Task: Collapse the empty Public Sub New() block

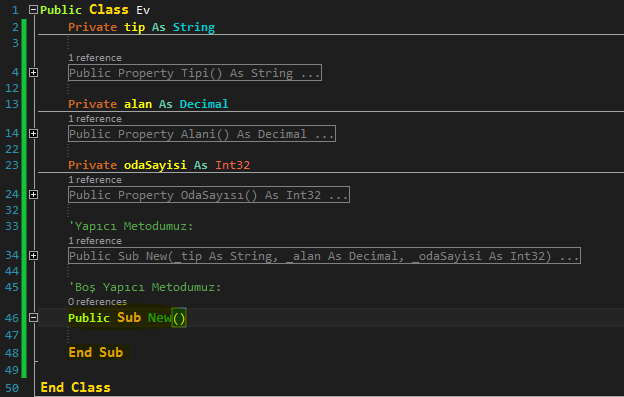Action: click(33, 317)
